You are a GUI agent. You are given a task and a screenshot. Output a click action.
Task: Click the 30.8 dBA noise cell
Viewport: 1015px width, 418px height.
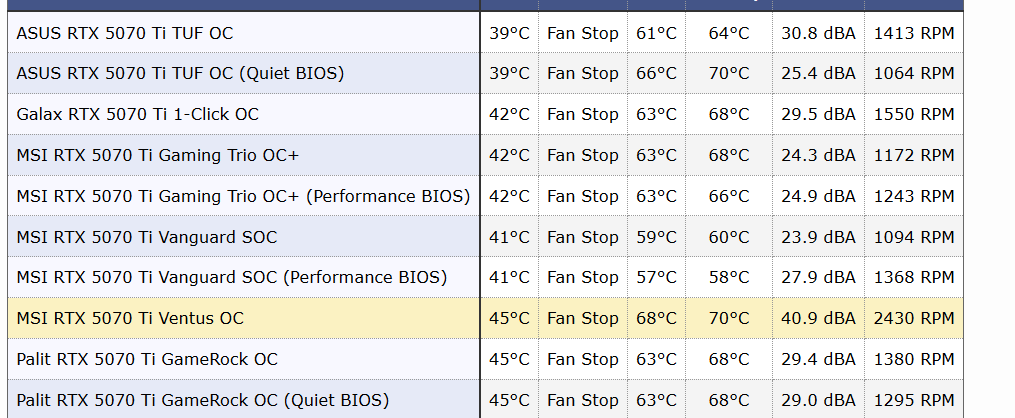point(818,33)
